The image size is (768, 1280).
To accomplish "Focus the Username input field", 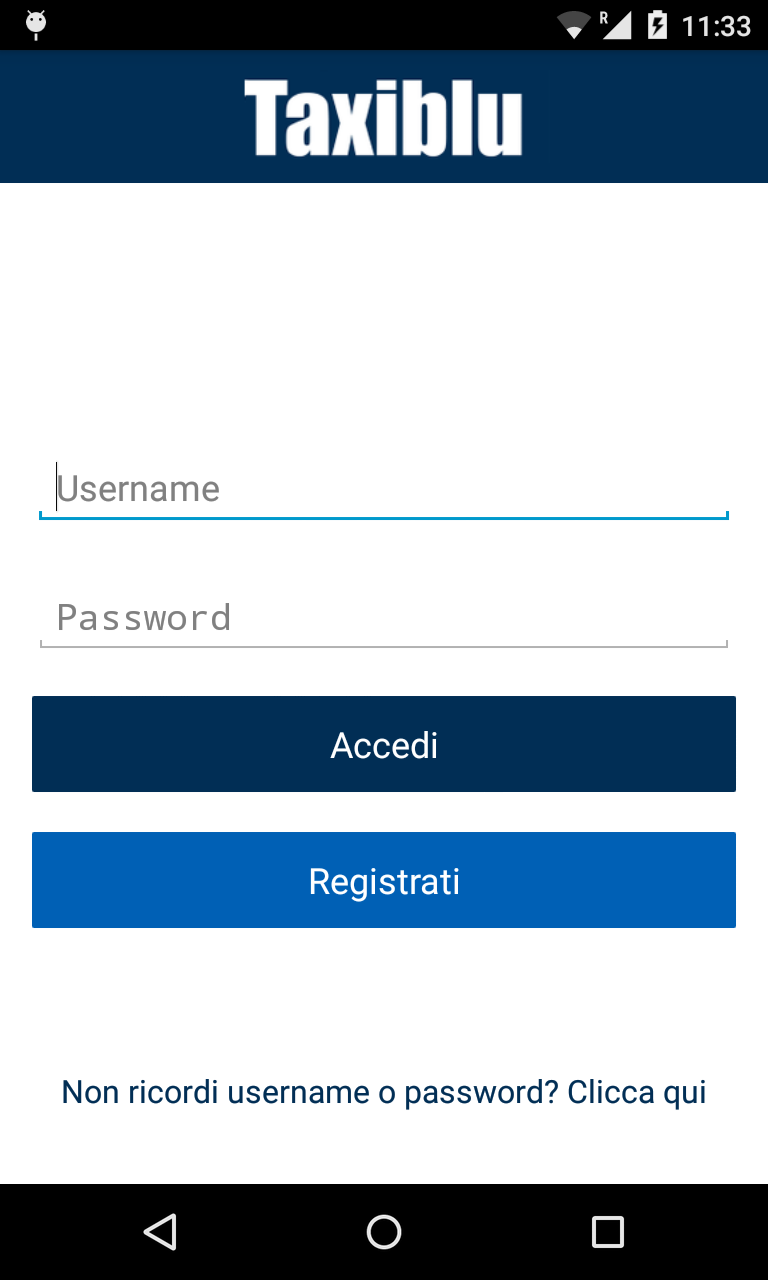I will [x=384, y=489].
